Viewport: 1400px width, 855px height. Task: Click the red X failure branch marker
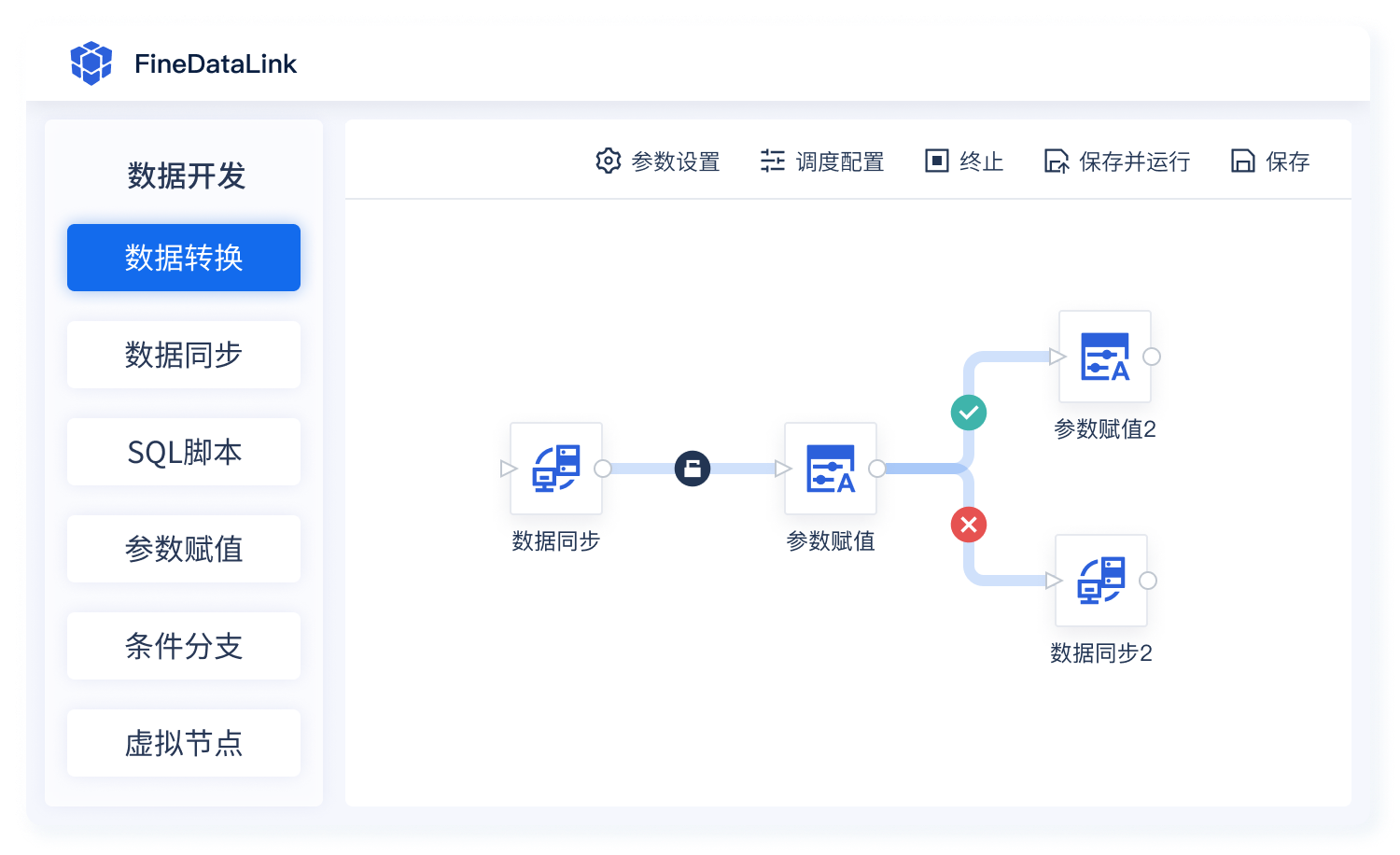(969, 525)
